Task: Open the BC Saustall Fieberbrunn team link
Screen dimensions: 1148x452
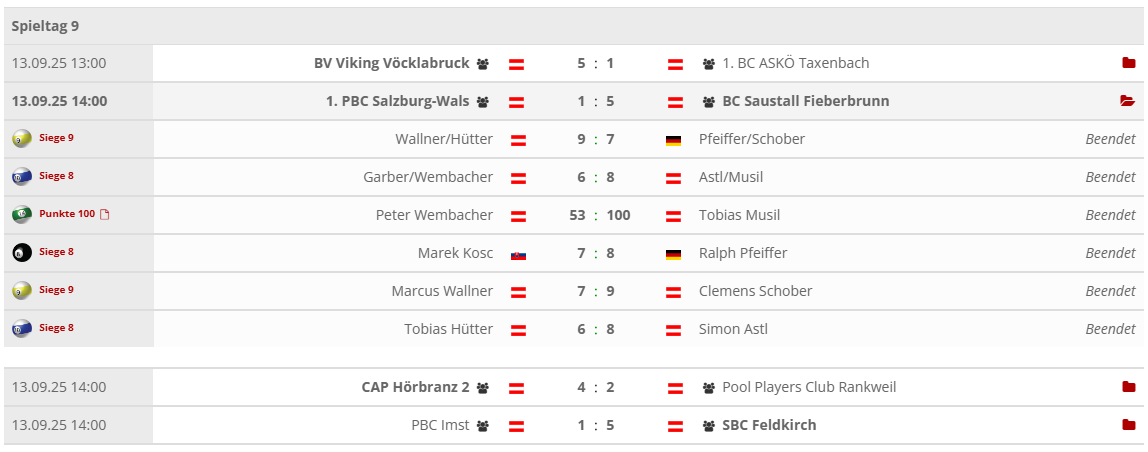Action: [805, 101]
